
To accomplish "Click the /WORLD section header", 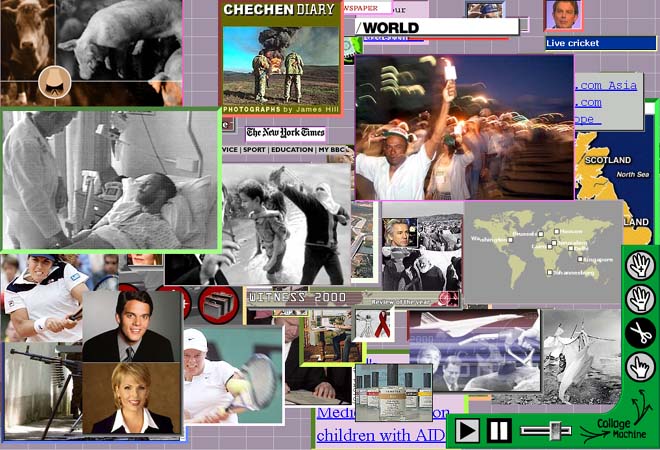I will click(x=437, y=27).
